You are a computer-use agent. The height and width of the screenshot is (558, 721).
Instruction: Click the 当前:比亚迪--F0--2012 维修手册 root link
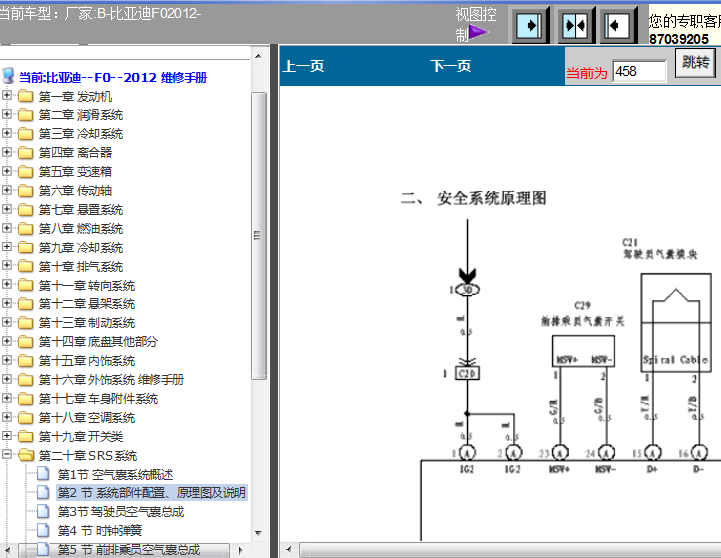(x=113, y=77)
